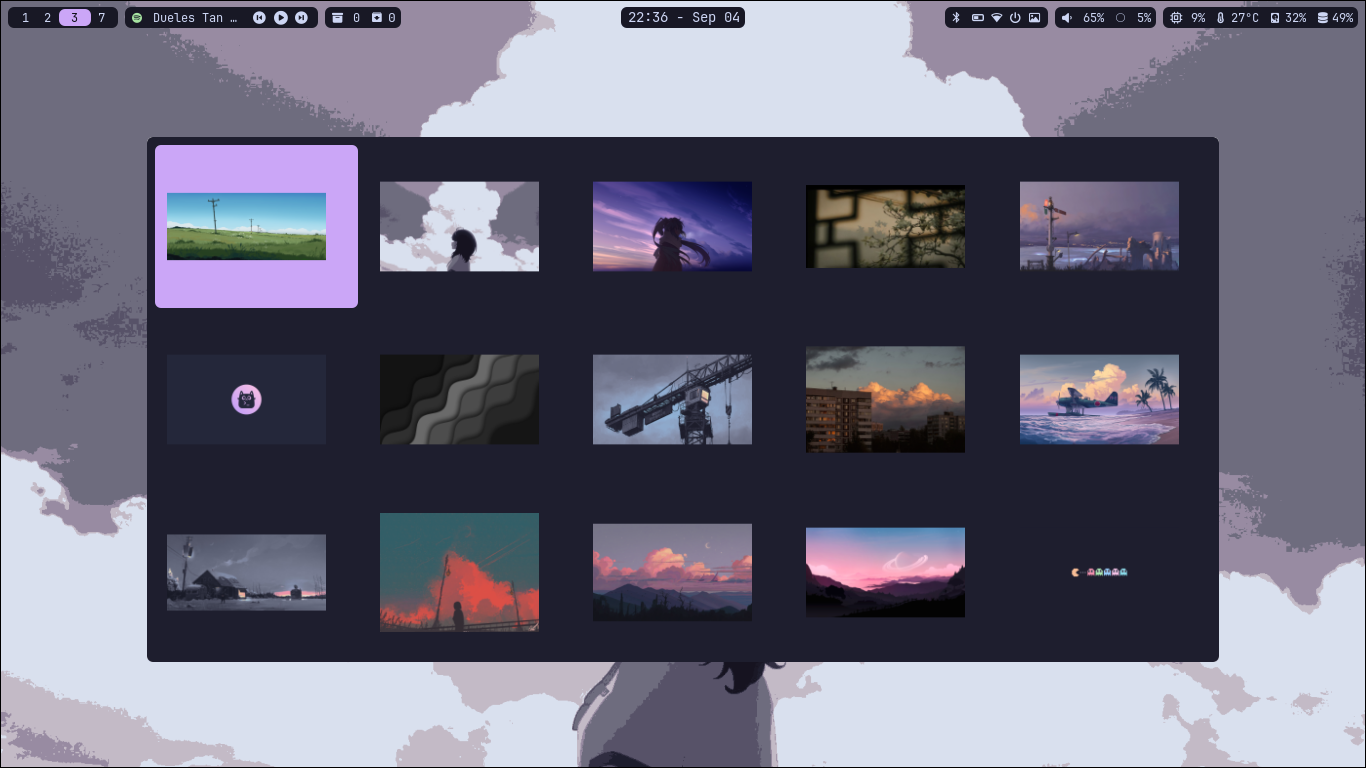Image resolution: width=1366 pixels, height=768 pixels.
Task: Skip to the previous track
Action: click(260, 18)
